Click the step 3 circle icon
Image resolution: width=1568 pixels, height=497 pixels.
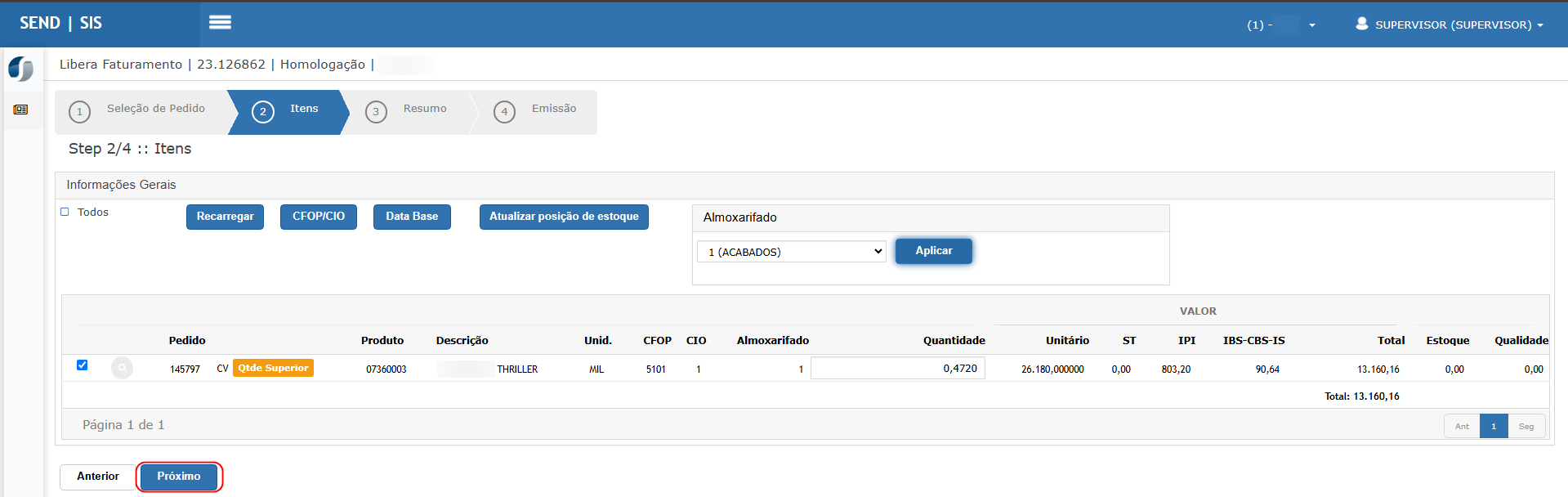(x=376, y=112)
